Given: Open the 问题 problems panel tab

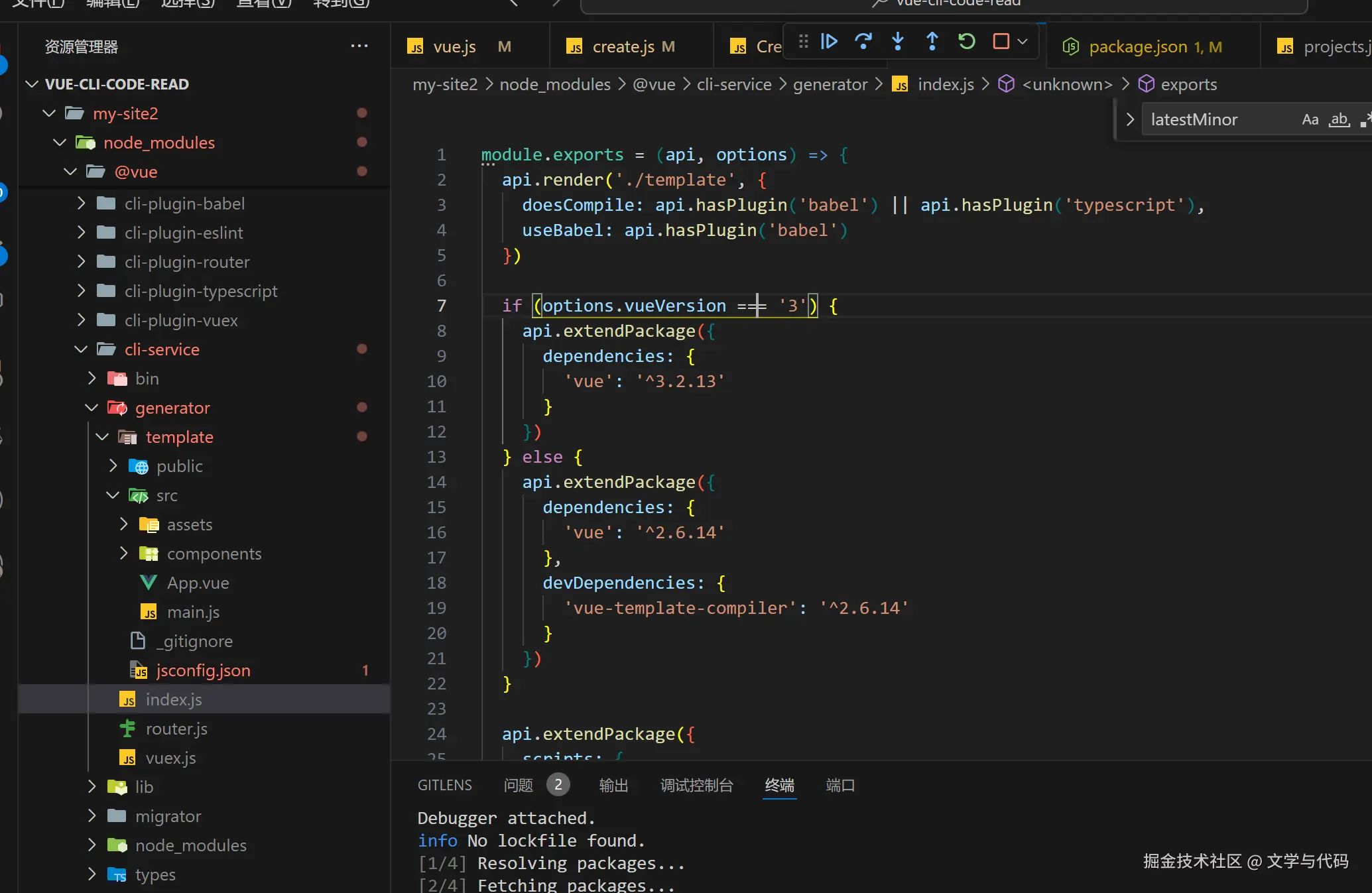Looking at the screenshot, I should 518,786.
